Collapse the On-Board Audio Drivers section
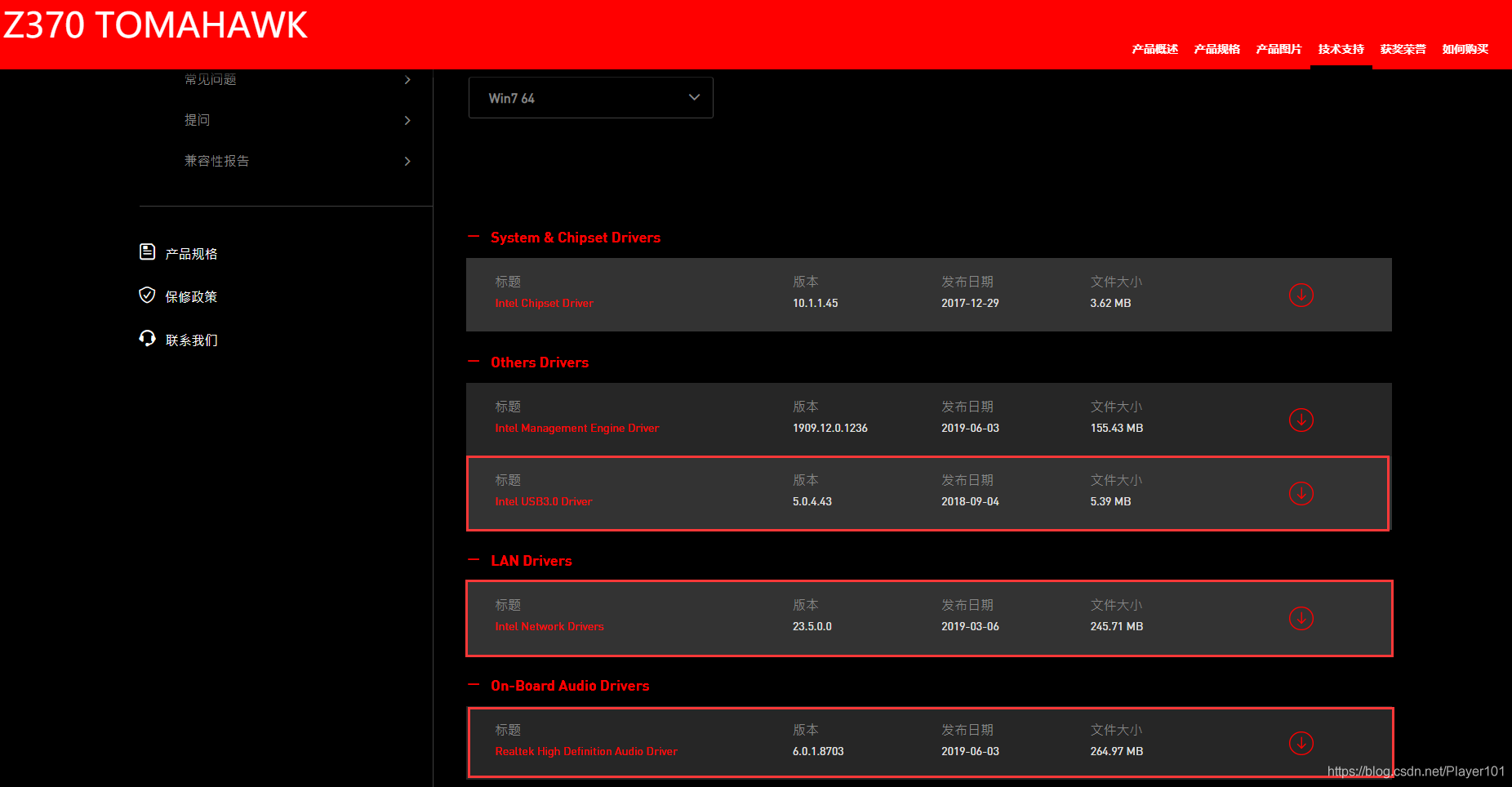 tap(474, 685)
